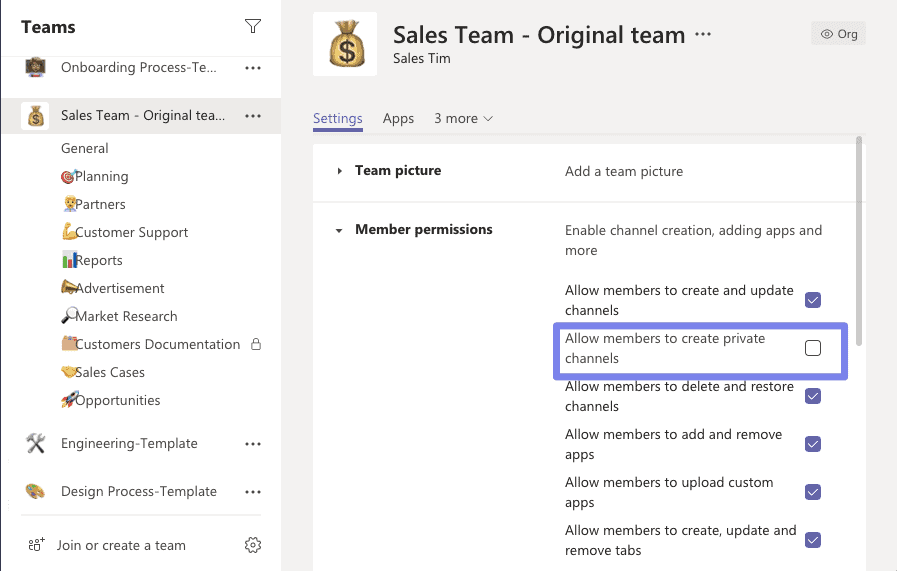Open ellipsis menu beside Sales Team title

coord(703,34)
